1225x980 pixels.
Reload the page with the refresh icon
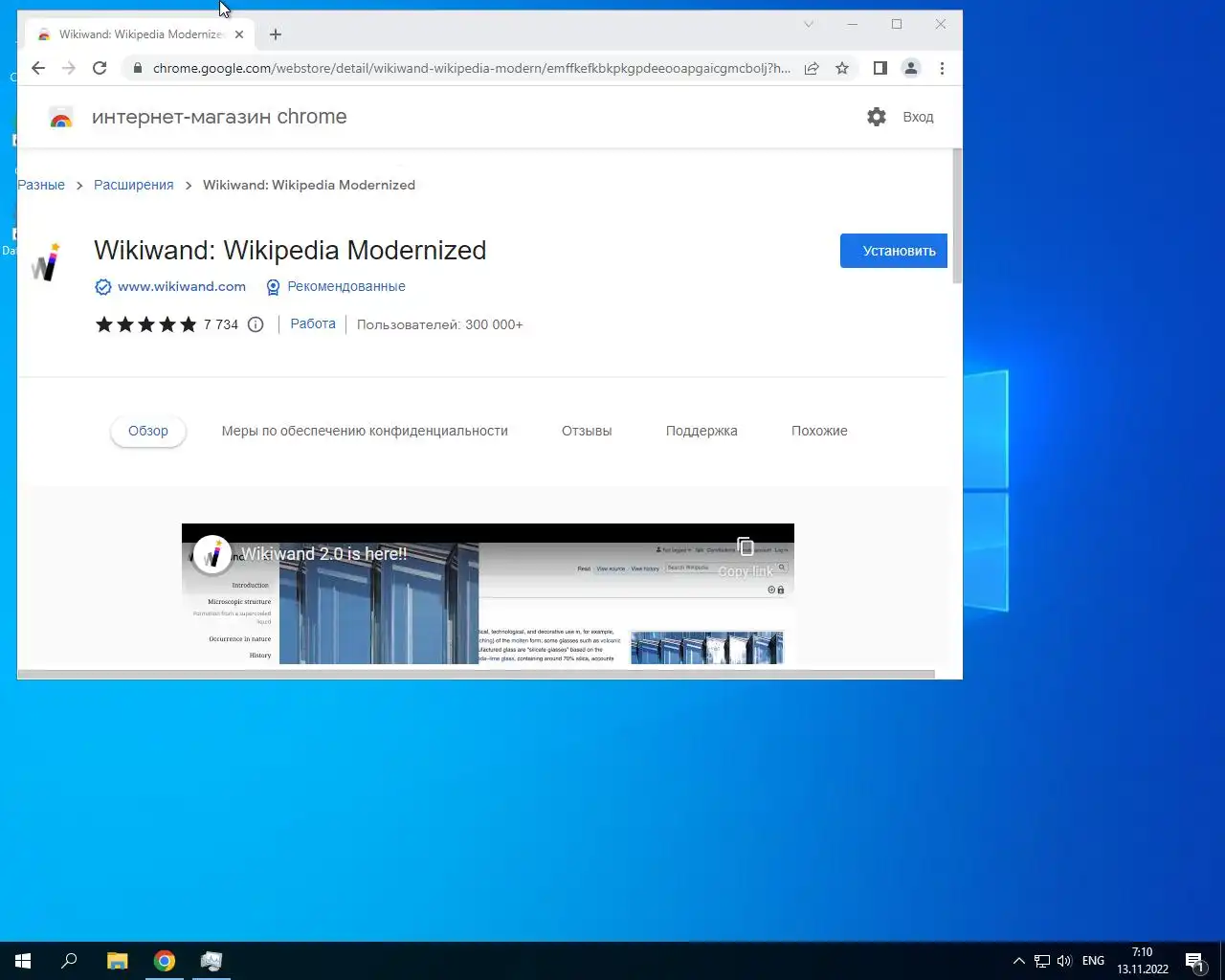coord(100,68)
